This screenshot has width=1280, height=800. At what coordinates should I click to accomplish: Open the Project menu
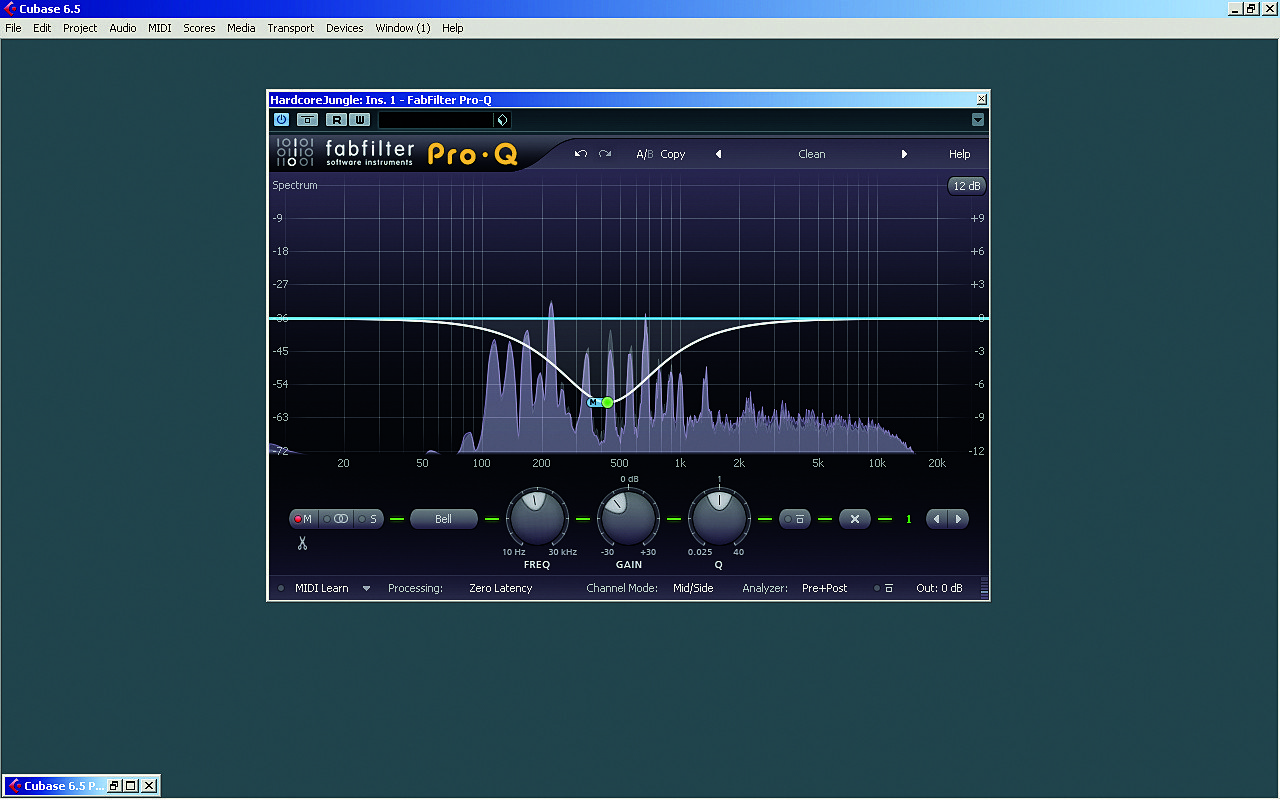click(80, 28)
